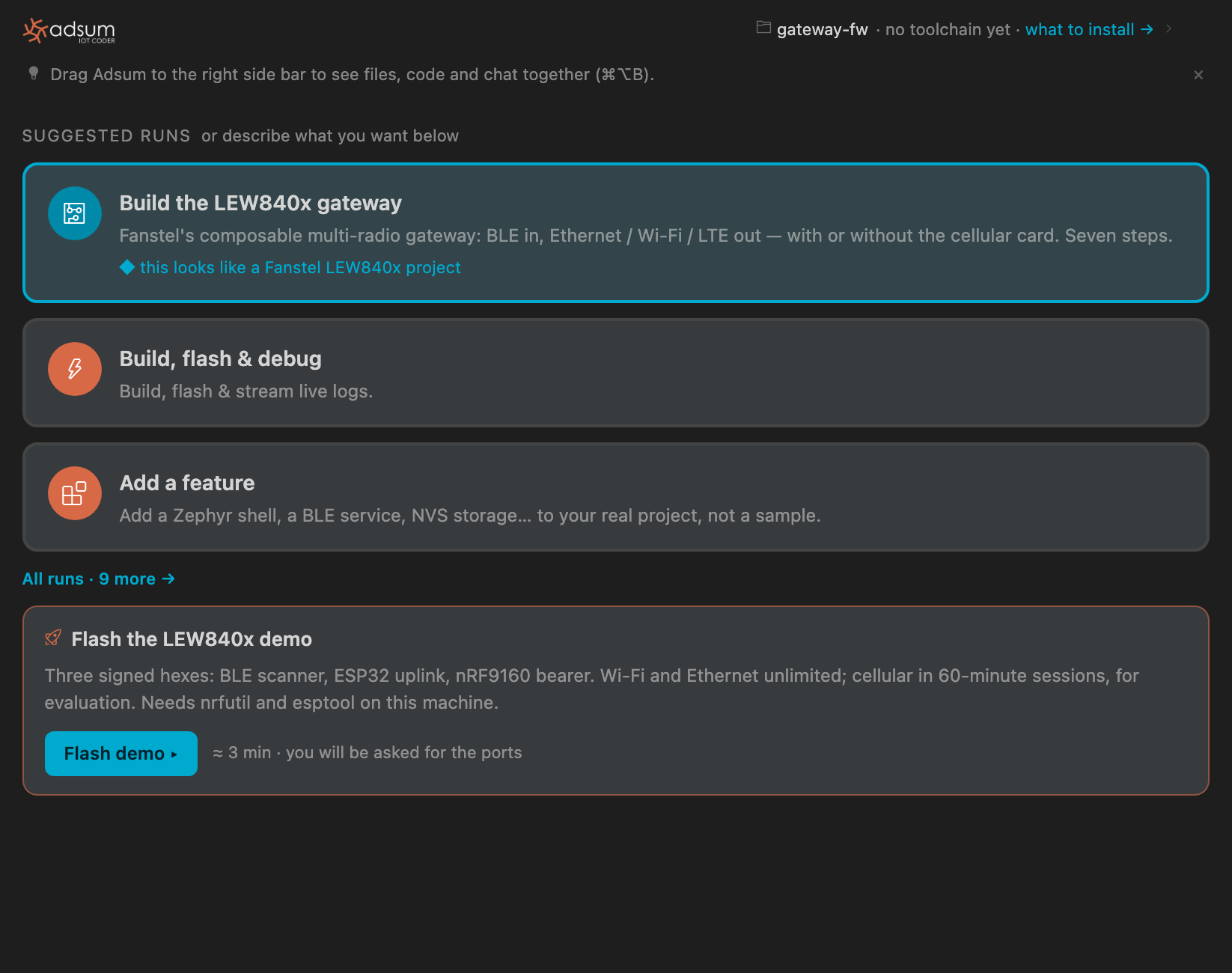Screen dimensions: 1232x973
Task: Click the Add a feature blocks icon
Action: [75, 493]
